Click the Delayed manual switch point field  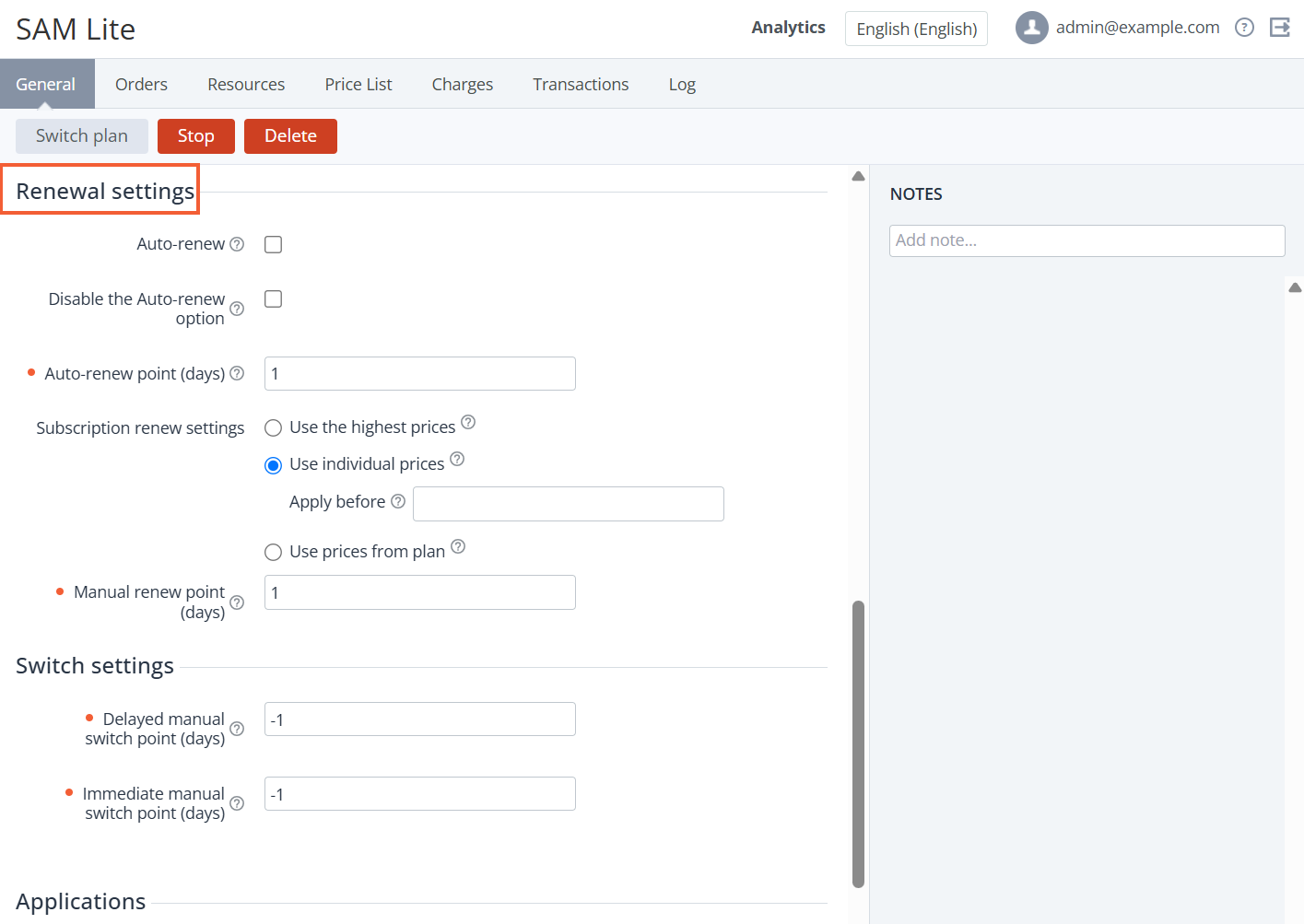click(420, 719)
